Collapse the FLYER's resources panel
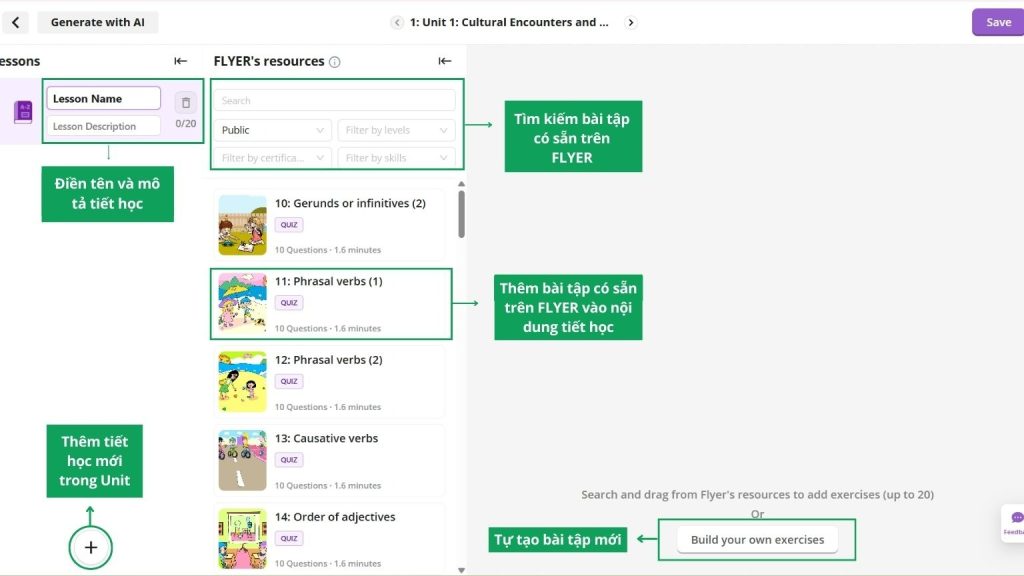 [x=445, y=61]
